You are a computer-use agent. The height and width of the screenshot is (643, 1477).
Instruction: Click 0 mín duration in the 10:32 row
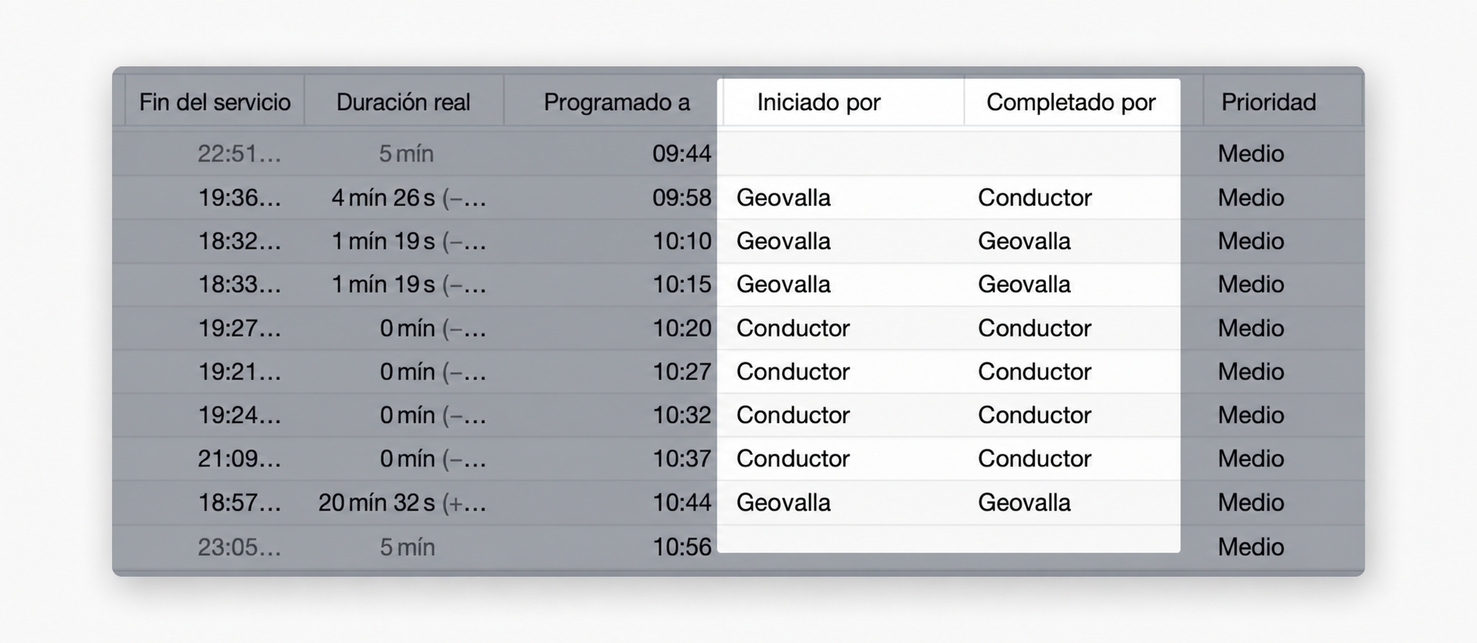point(432,415)
